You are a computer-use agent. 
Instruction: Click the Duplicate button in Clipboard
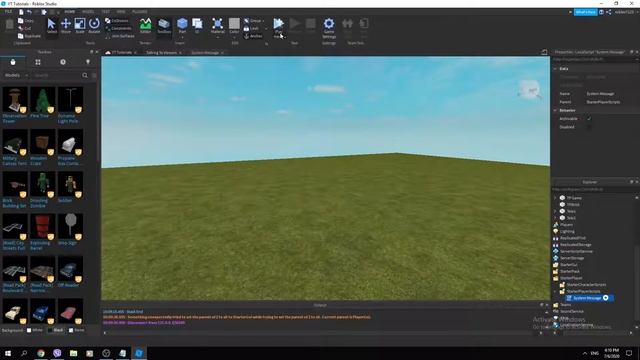[x=29, y=36]
